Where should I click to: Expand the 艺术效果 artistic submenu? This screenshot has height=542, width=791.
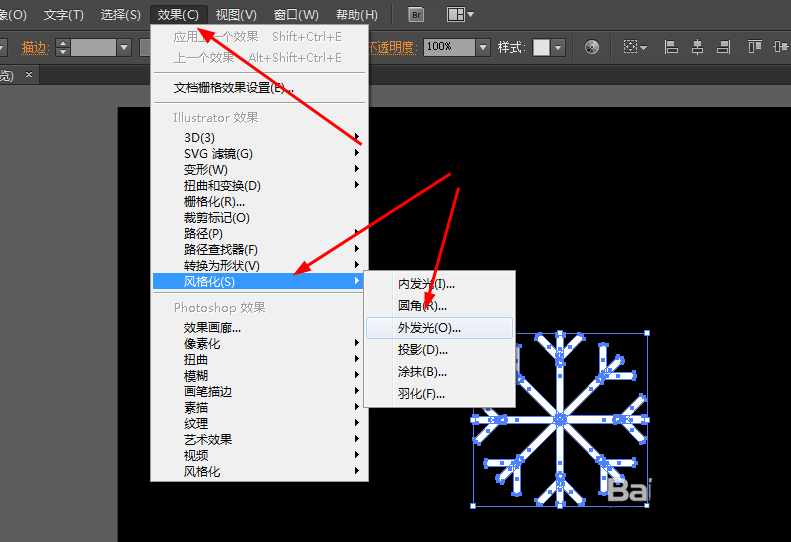[x=259, y=440]
